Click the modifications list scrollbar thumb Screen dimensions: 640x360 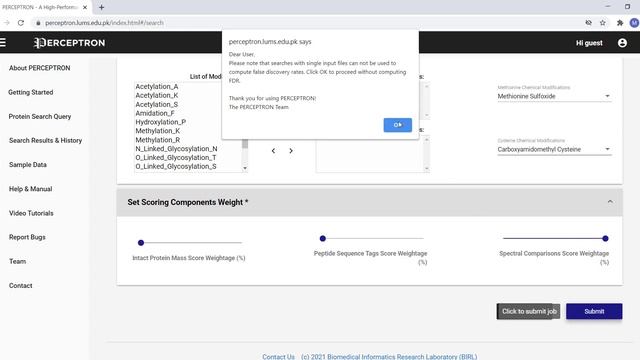click(245, 144)
